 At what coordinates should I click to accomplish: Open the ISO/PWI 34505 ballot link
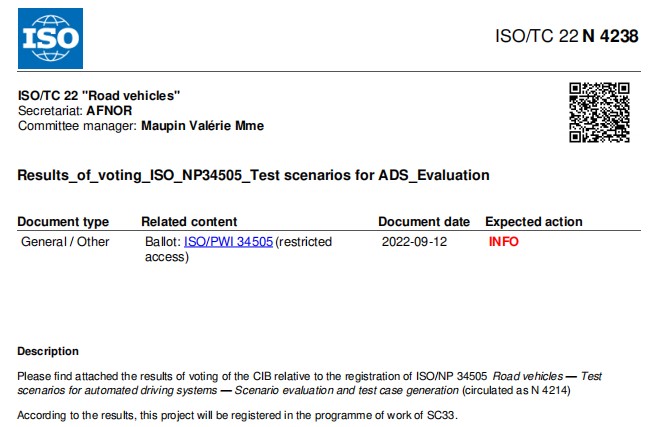[x=228, y=242]
